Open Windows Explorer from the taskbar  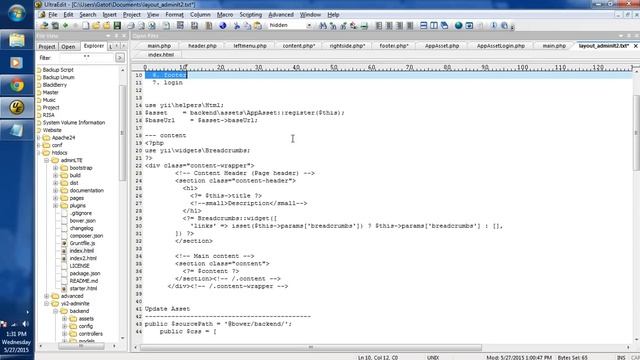(x=17, y=40)
